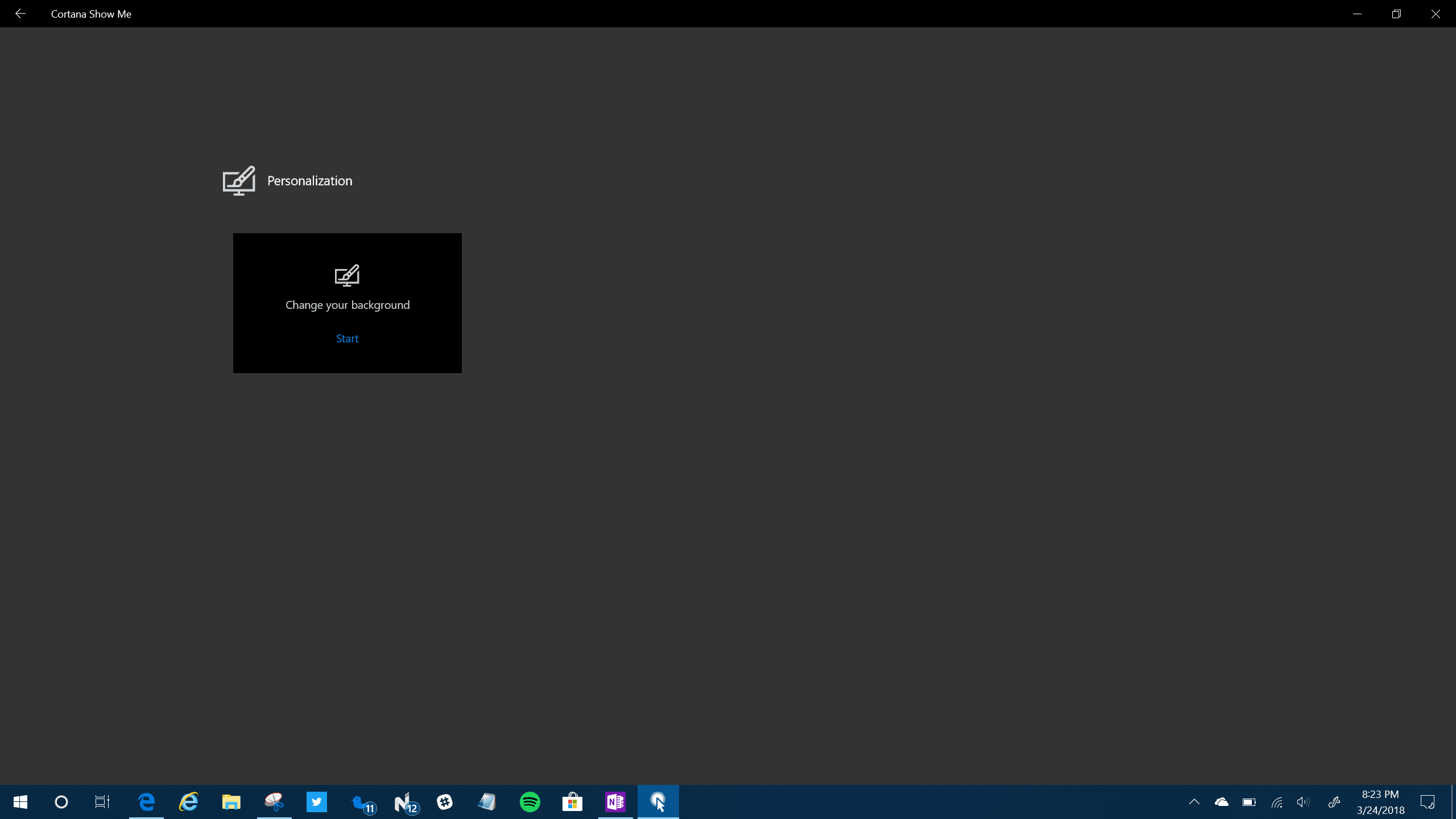Launch Internet Explorer from the taskbar
The height and width of the screenshot is (819, 1456).
pyautogui.click(x=189, y=802)
